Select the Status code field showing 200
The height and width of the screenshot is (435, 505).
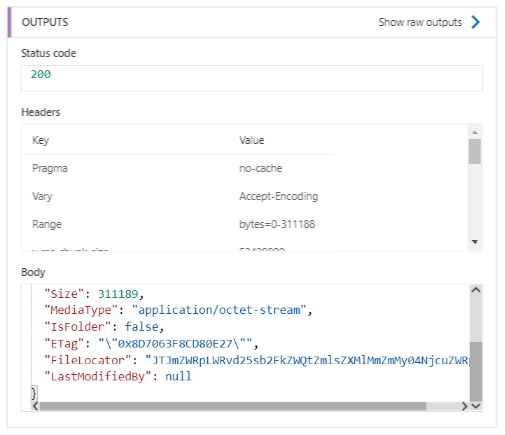pos(252,78)
